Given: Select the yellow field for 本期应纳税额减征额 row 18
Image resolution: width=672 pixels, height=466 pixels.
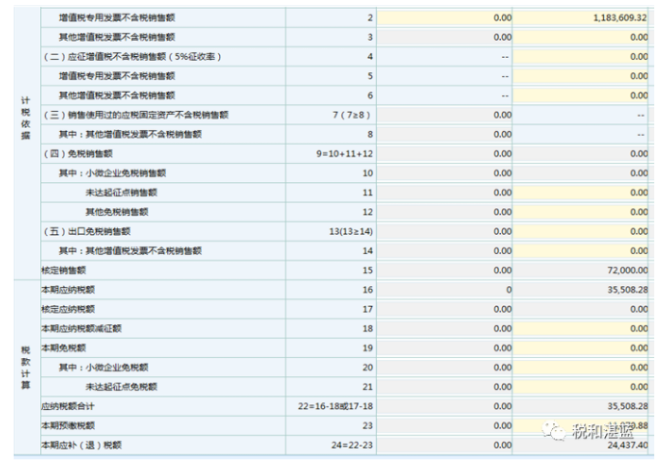Looking at the screenshot, I should coord(581,328).
